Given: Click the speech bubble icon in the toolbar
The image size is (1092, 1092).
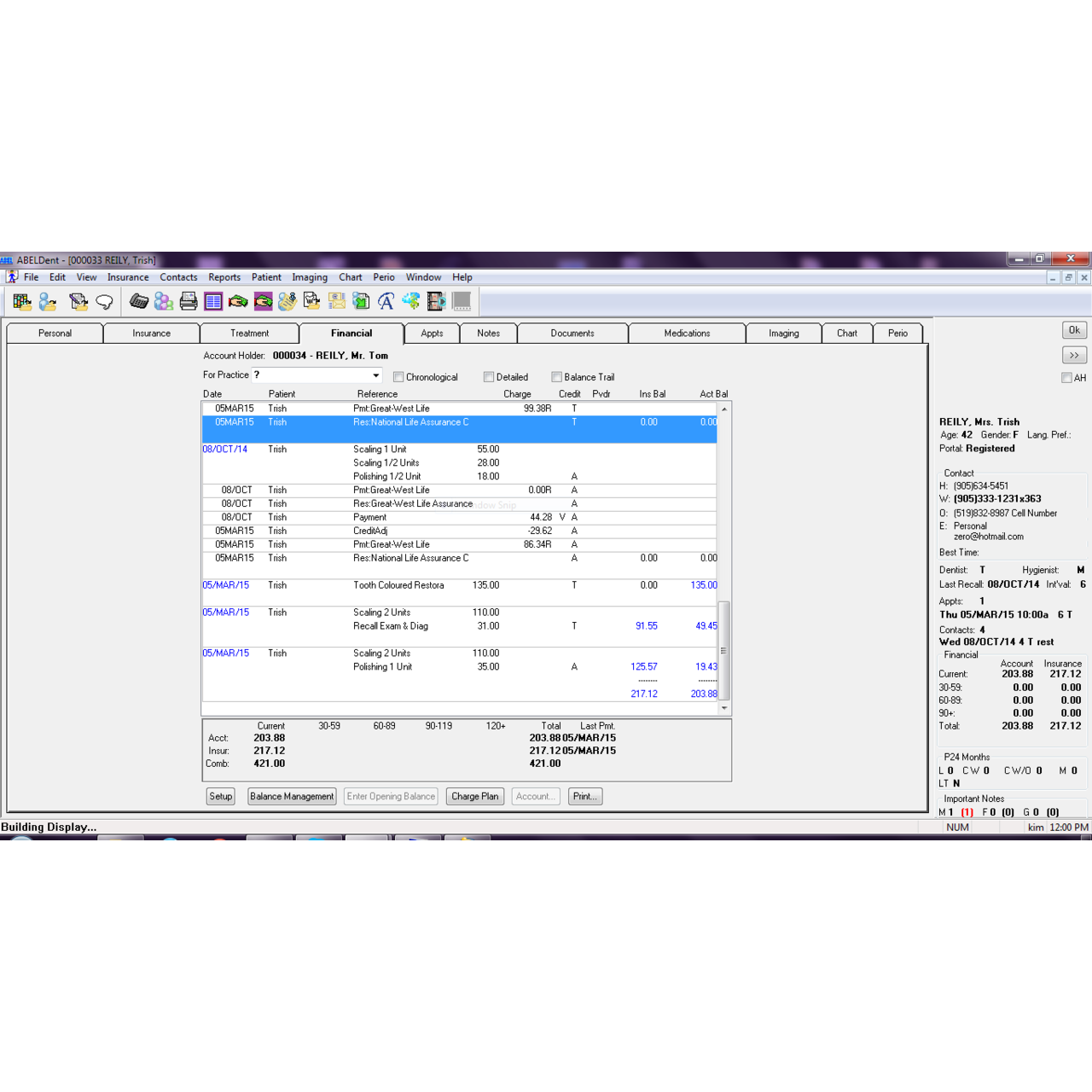Looking at the screenshot, I should tap(104, 301).
